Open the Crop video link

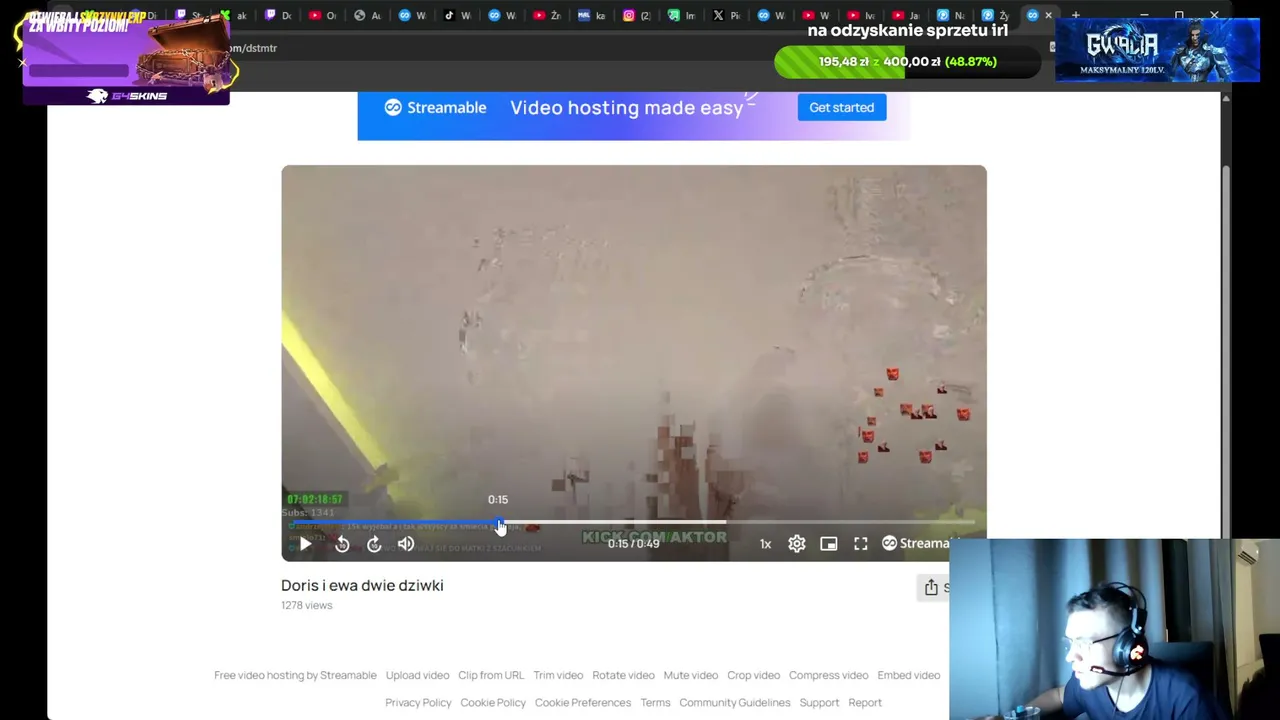pos(753,675)
